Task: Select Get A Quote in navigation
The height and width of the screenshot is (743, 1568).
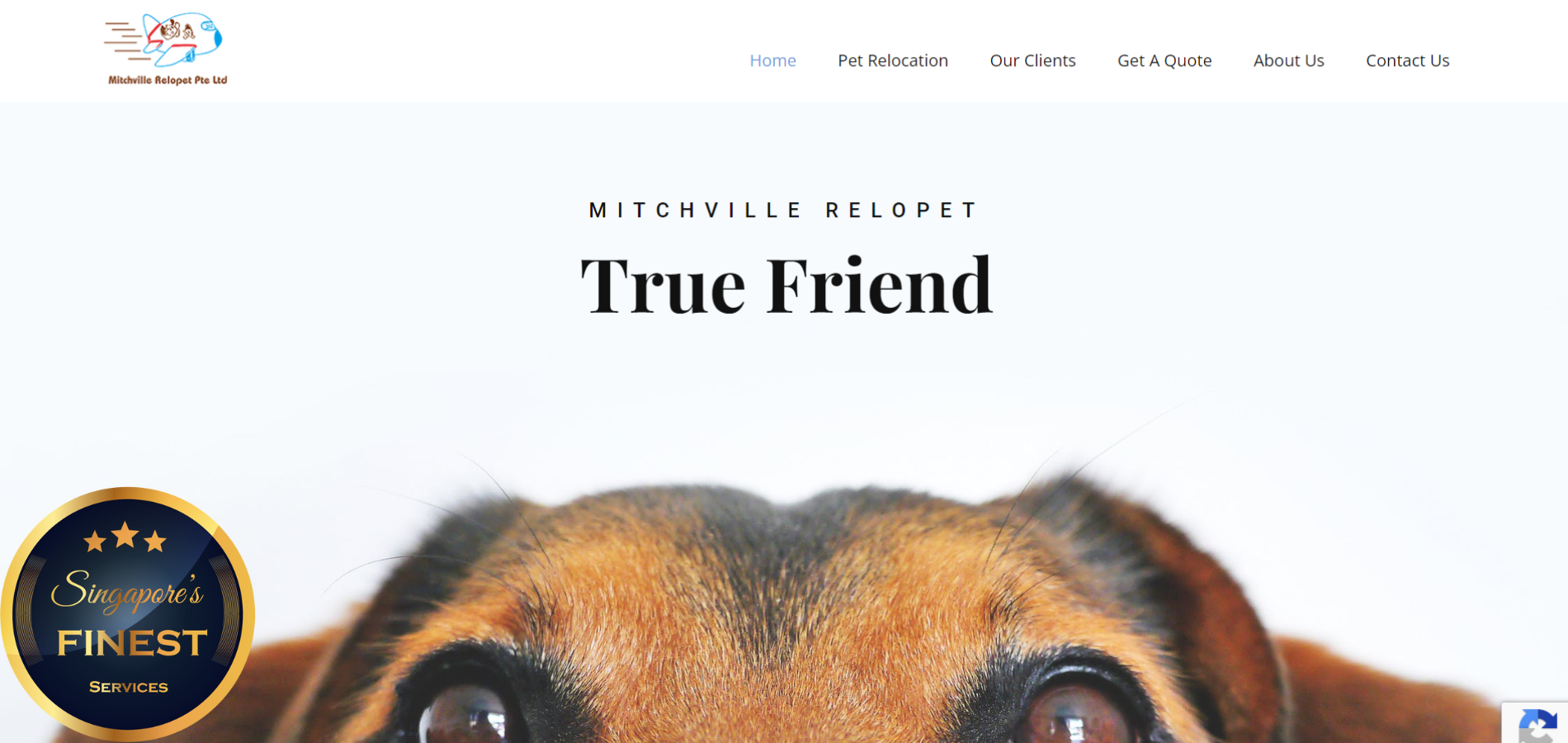Action: point(1164,60)
